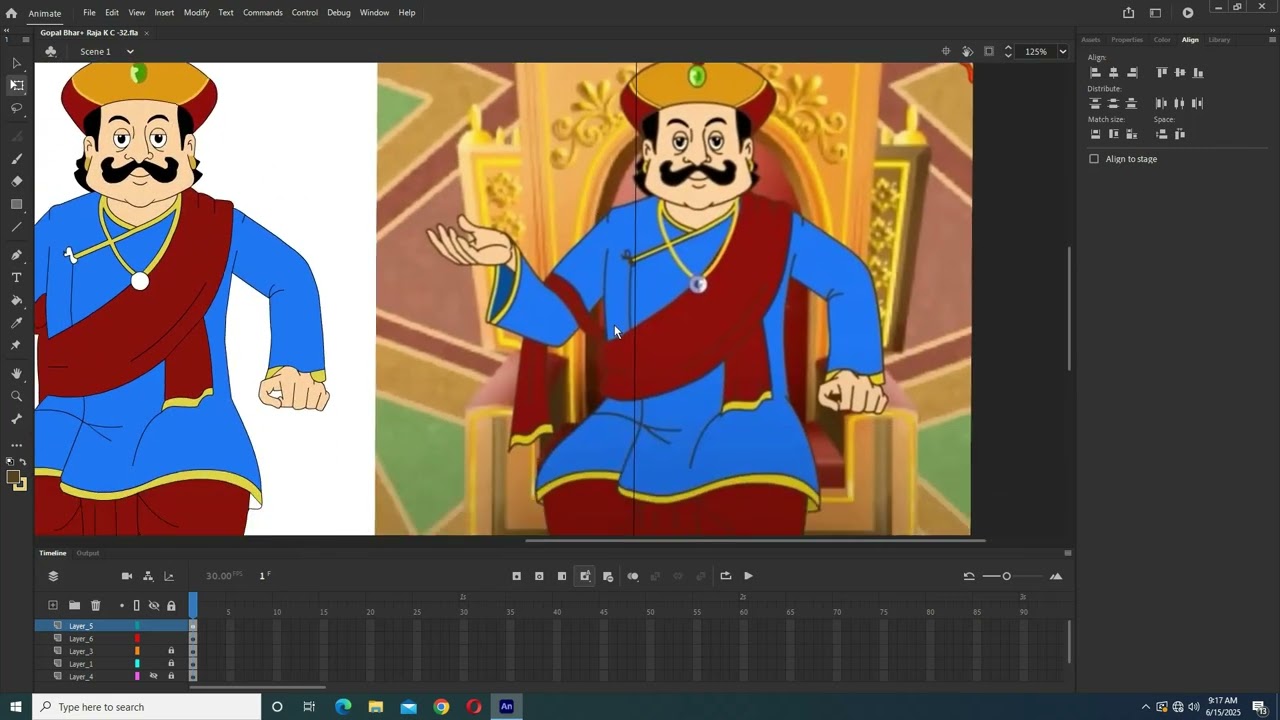Select the Zoom magnifier tool
Screen dimensions: 1280x720
[17, 396]
